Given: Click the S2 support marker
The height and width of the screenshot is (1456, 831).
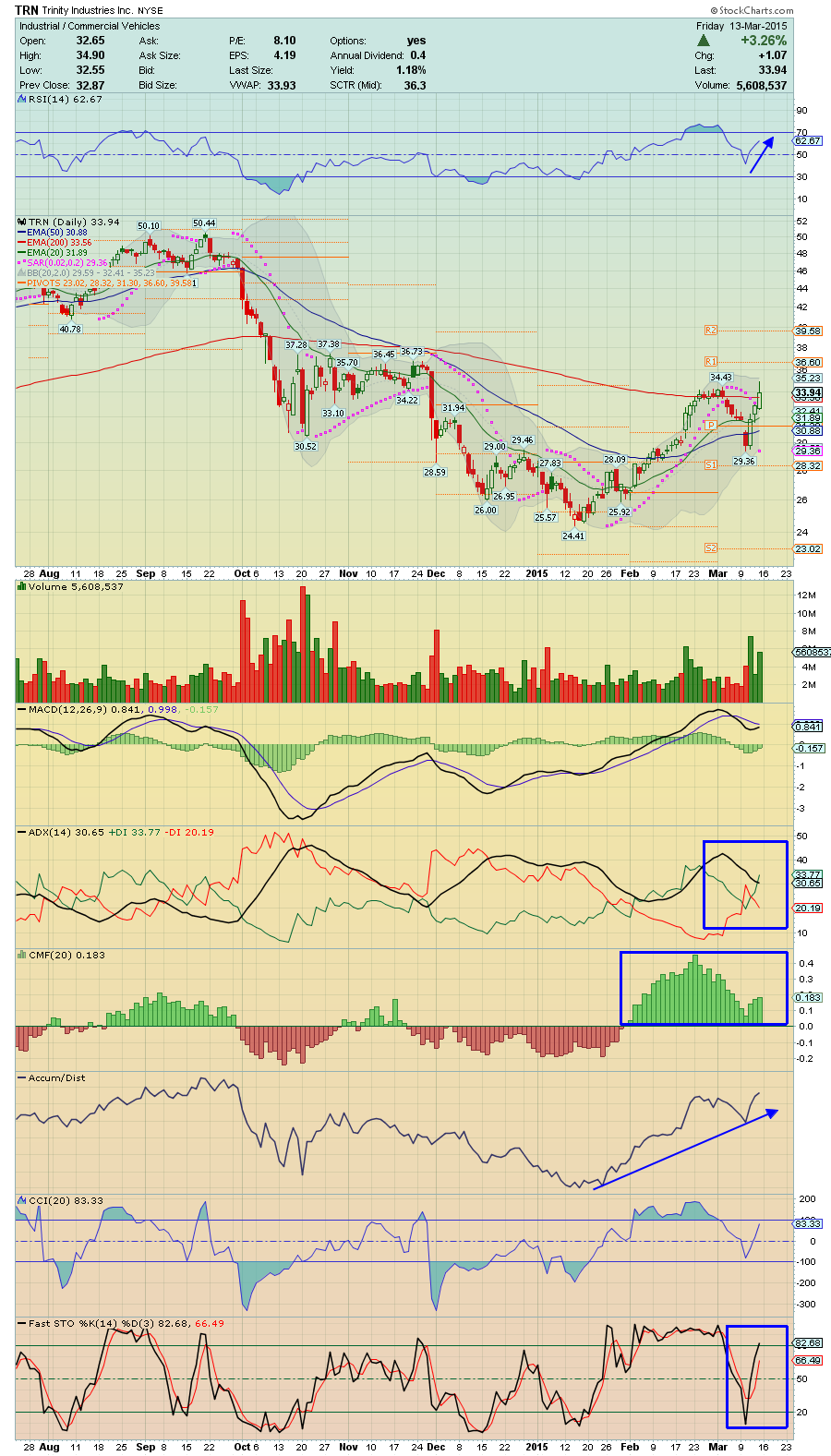Looking at the screenshot, I should click(x=710, y=548).
